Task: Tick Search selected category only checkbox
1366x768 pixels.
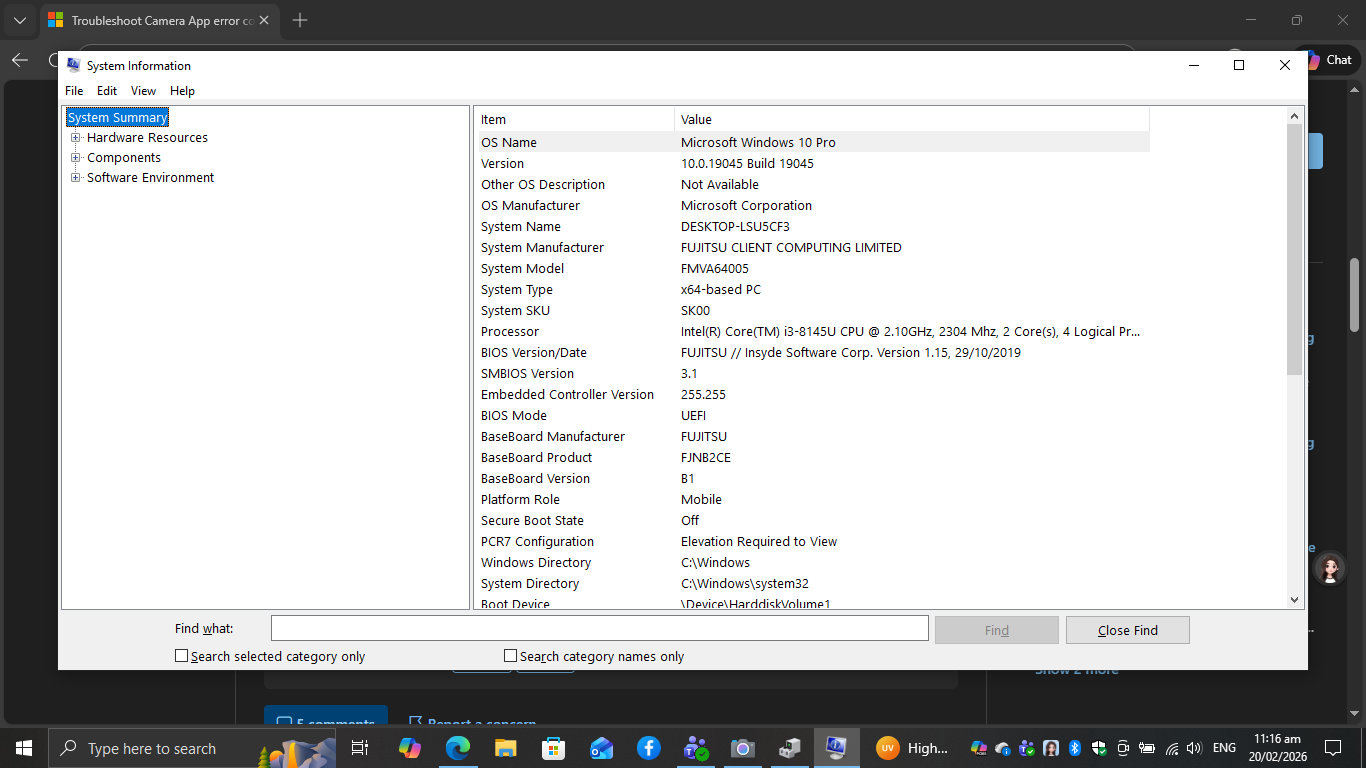Action: point(181,656)
